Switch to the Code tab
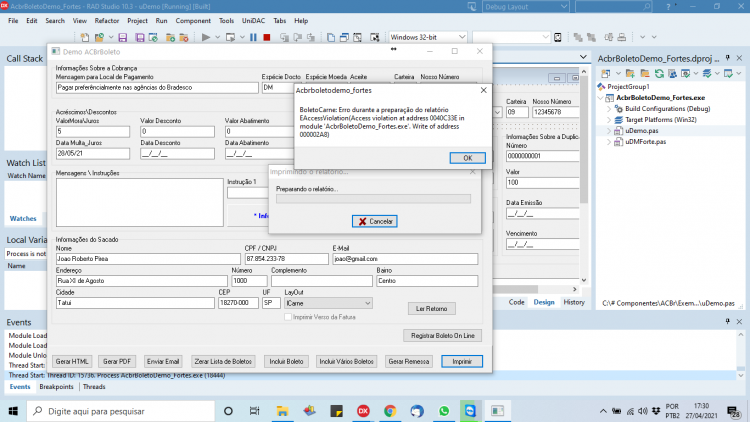 [x=516, y=302]
